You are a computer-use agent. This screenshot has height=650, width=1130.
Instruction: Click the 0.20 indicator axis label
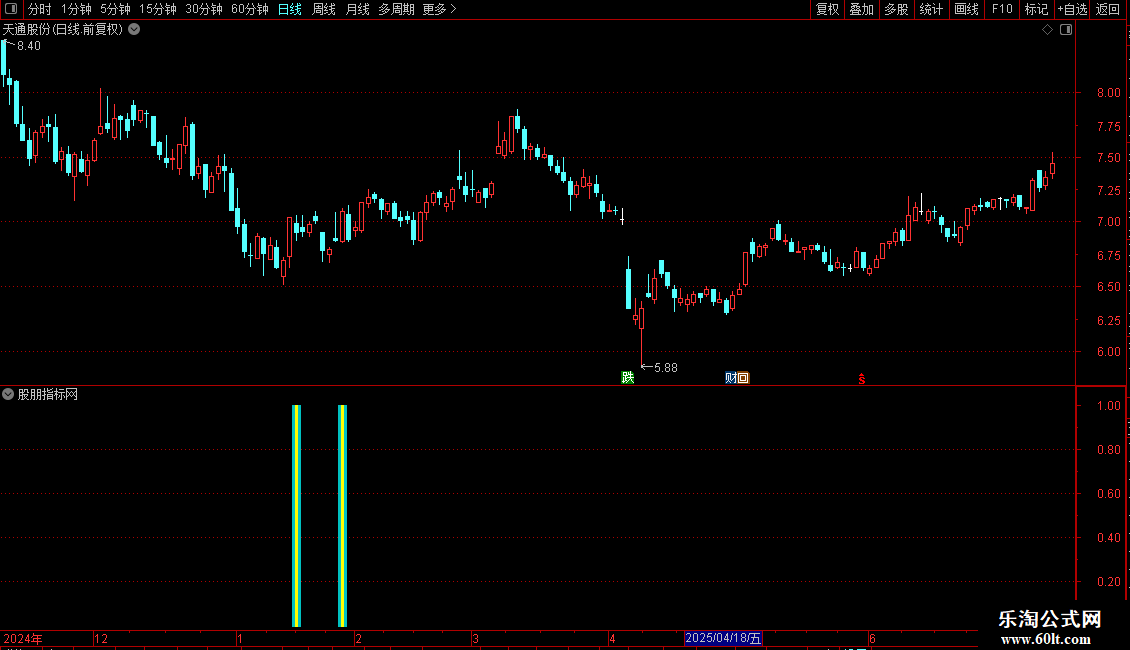click(1108, 582)
